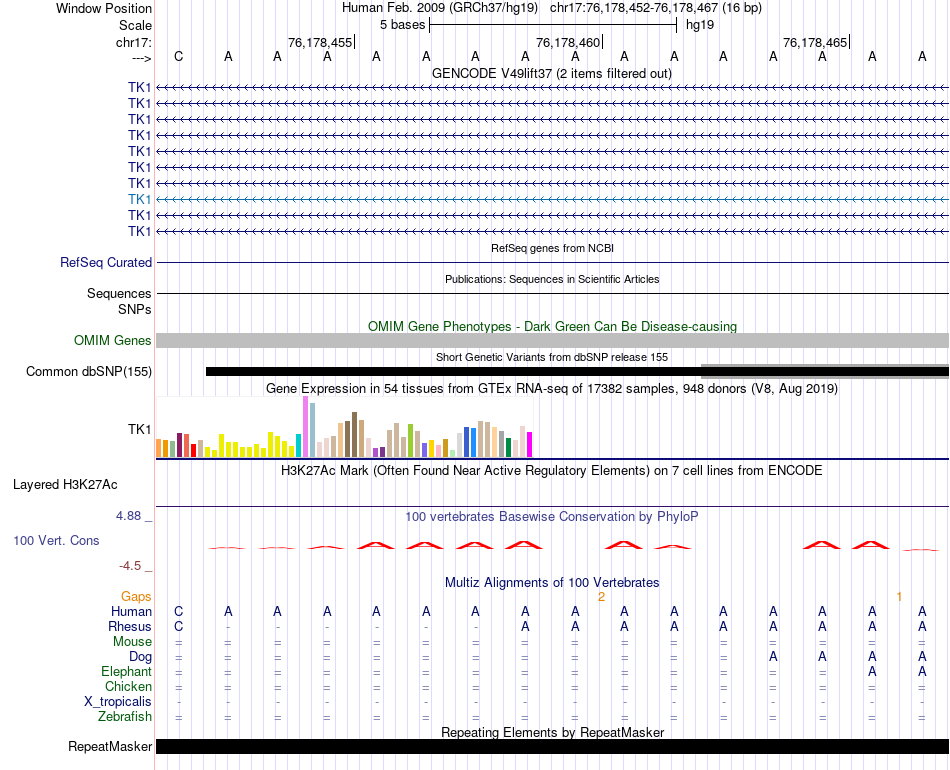
Task: Click the PhyloP Basewise Conservation title
Action: coord(552,516)
